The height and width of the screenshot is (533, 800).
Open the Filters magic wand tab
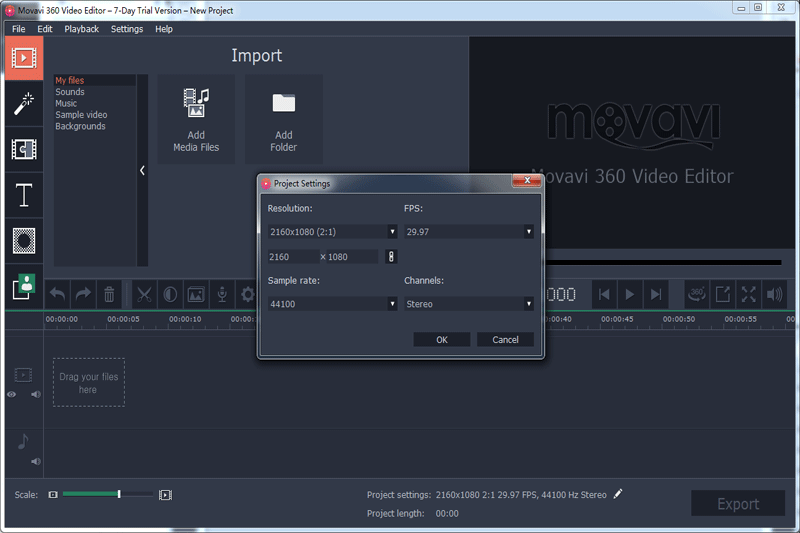[x=24, y=104]
